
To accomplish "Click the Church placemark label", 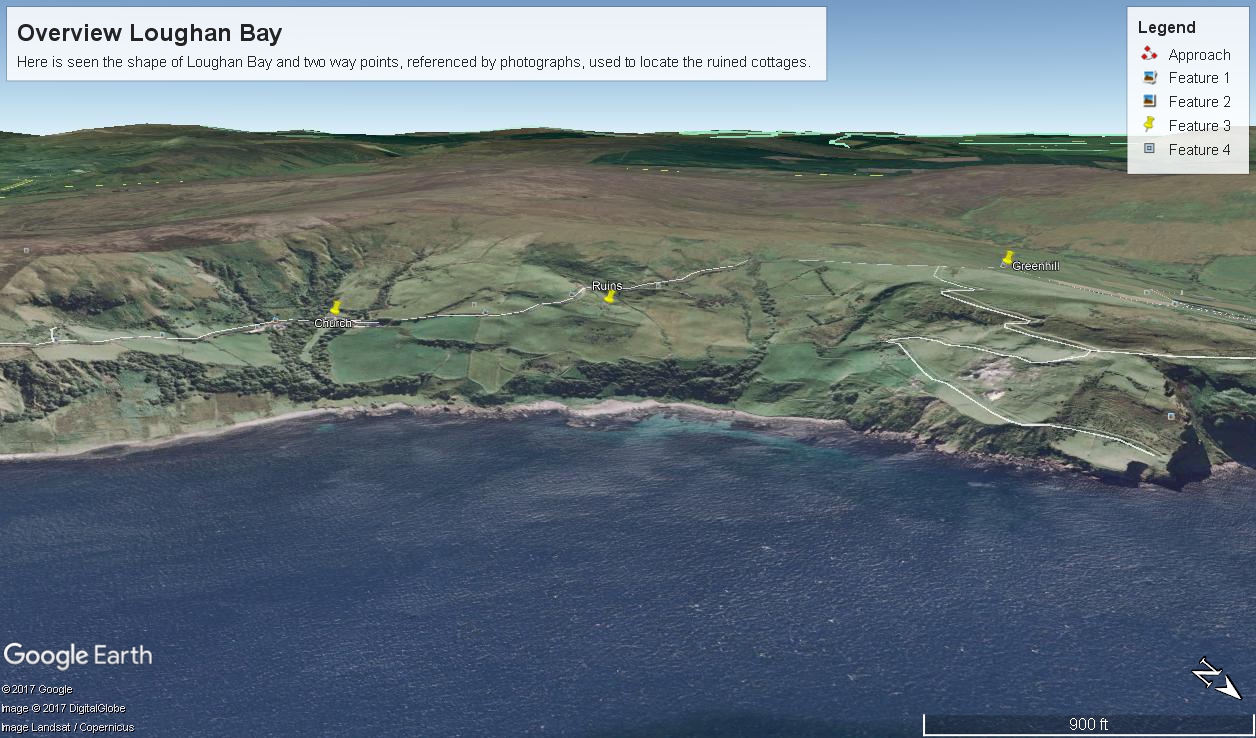I will pyautogui.click(x=332, y=323).
